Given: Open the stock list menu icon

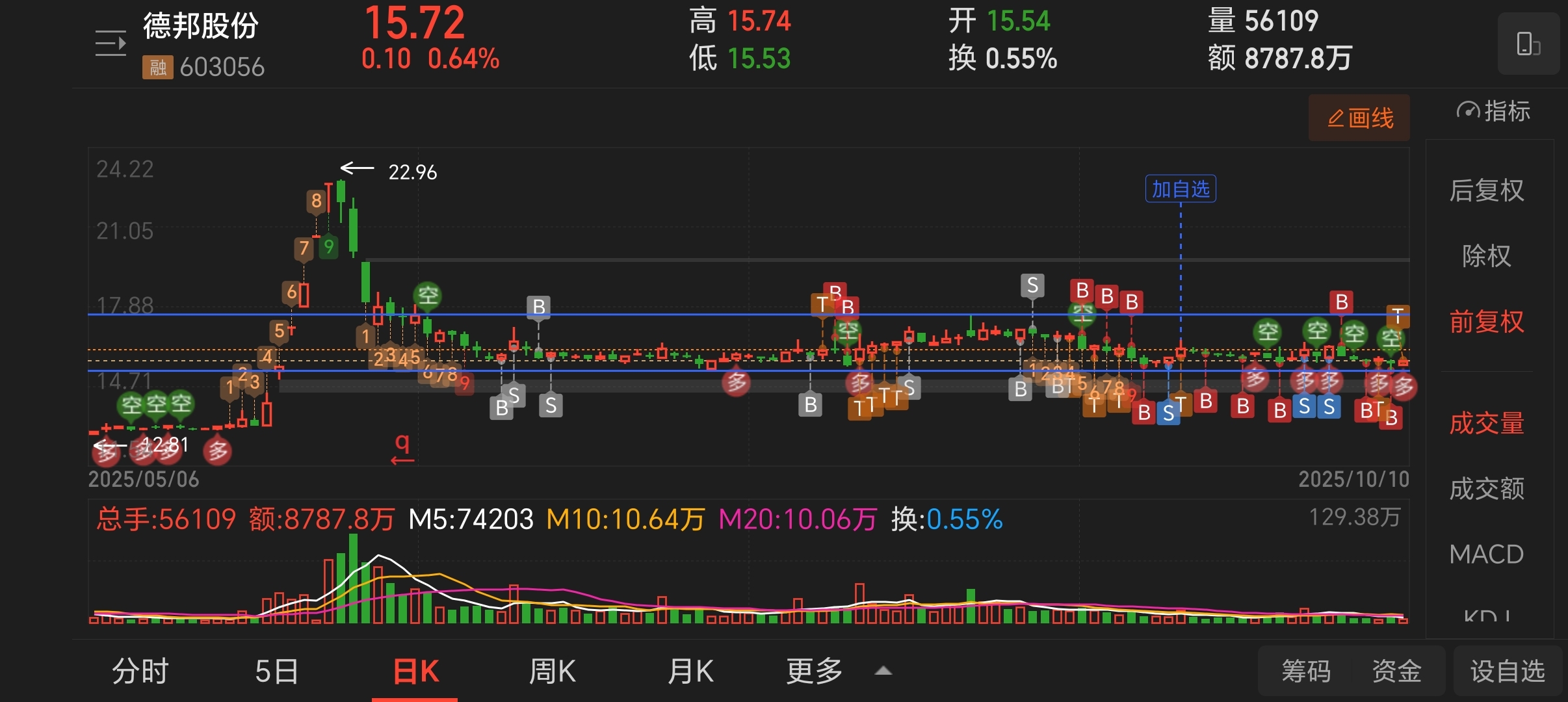Looking at the screenshot, I should (111, 44).
